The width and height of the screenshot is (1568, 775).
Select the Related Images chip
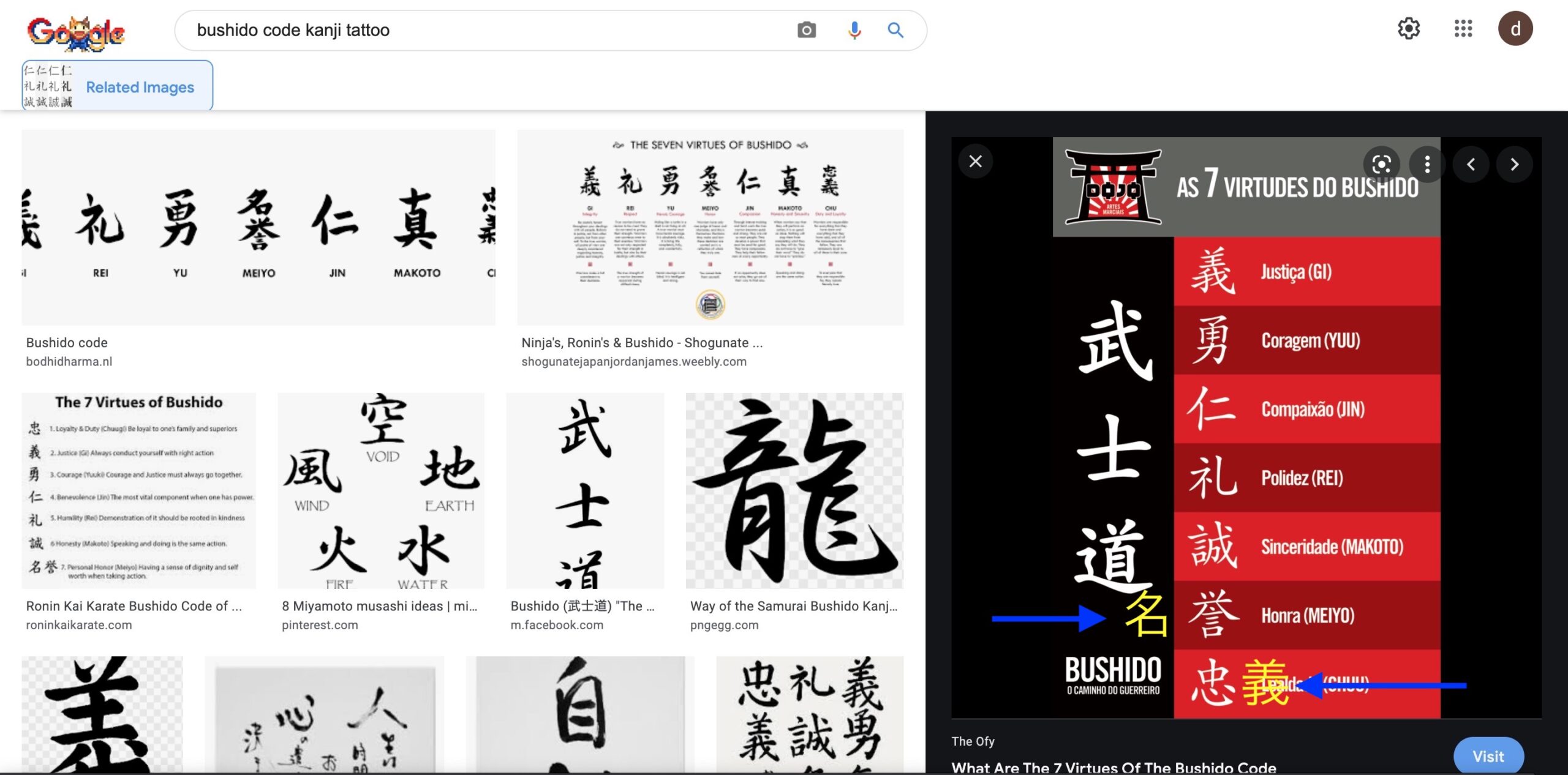[117, 86]
